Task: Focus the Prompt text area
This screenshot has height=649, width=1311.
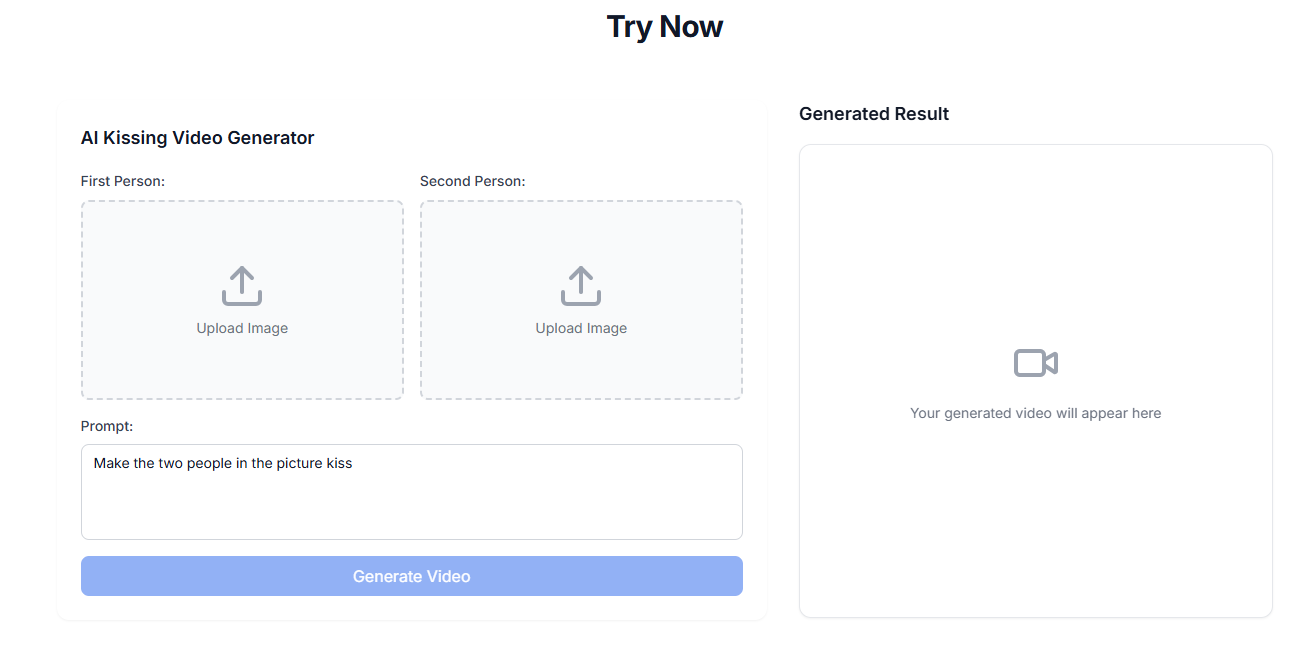Action: (x=412, y=492)
